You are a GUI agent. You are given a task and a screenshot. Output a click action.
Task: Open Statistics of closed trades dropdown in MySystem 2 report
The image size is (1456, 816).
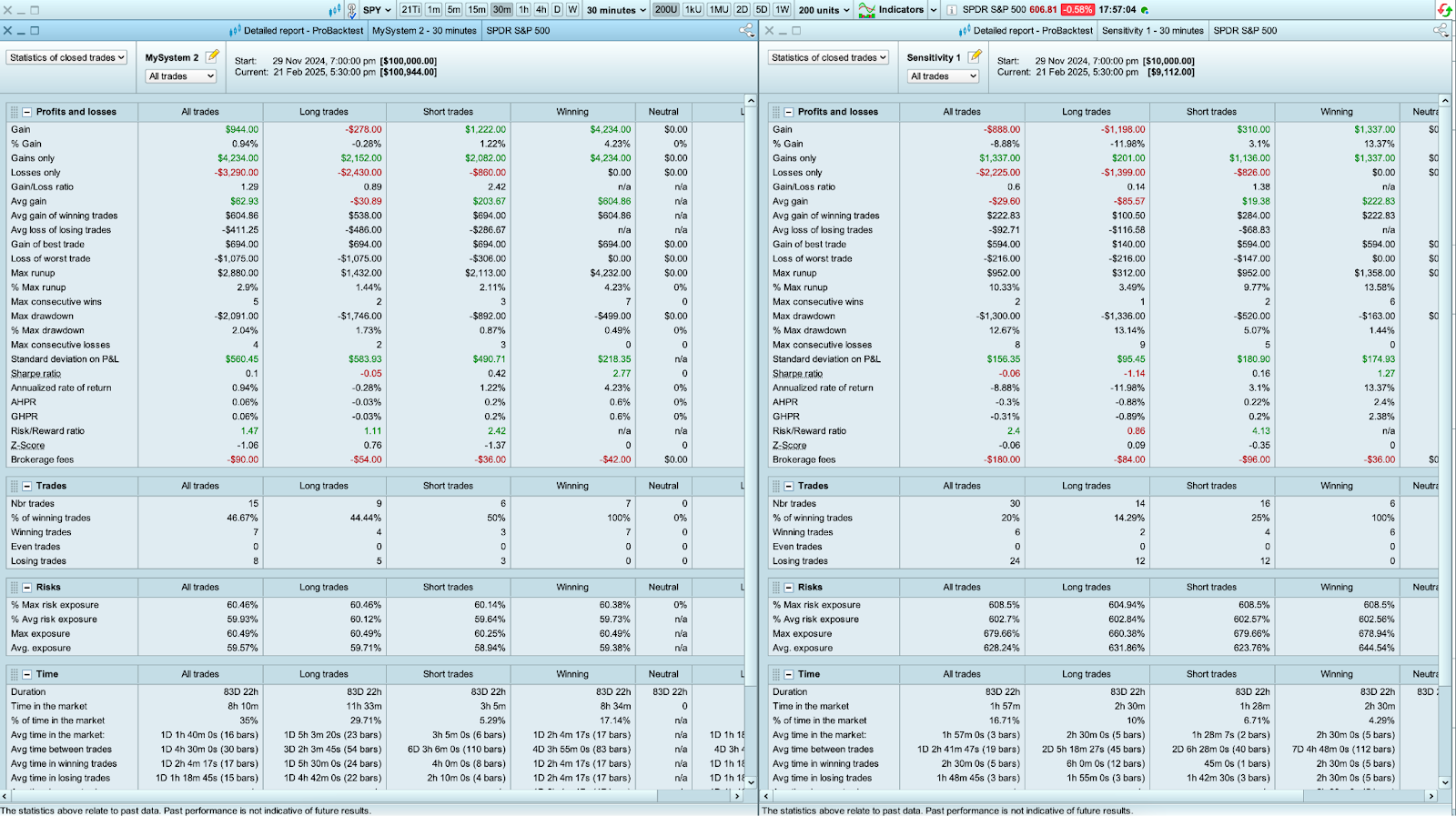67,57
